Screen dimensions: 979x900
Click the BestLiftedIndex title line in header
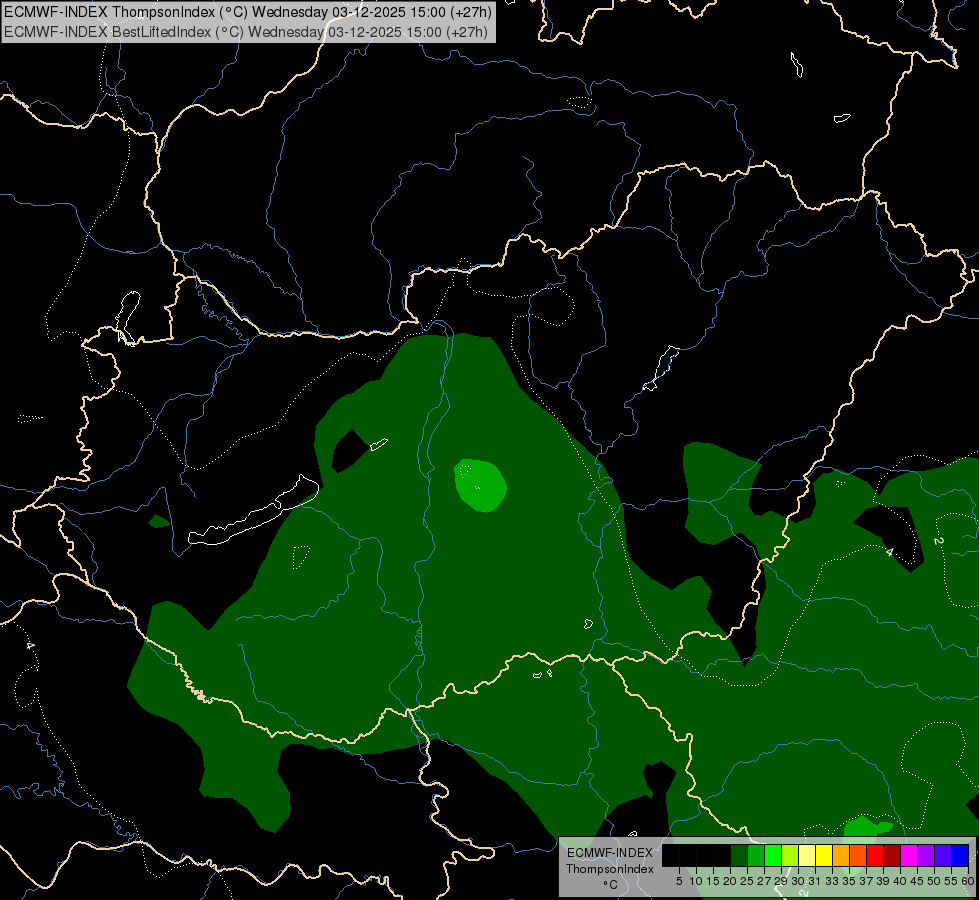click(246, 31)
